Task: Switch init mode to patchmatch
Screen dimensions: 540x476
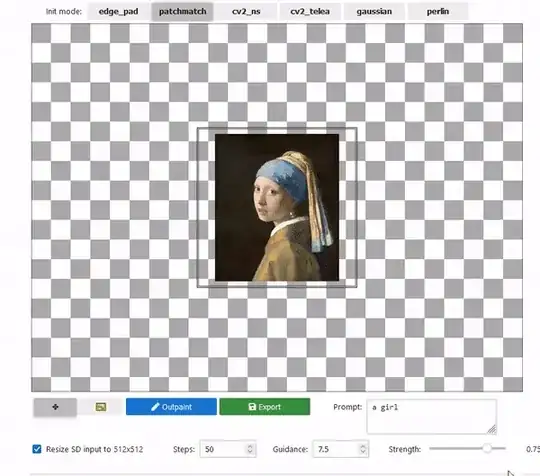Action: click(183, 11)
